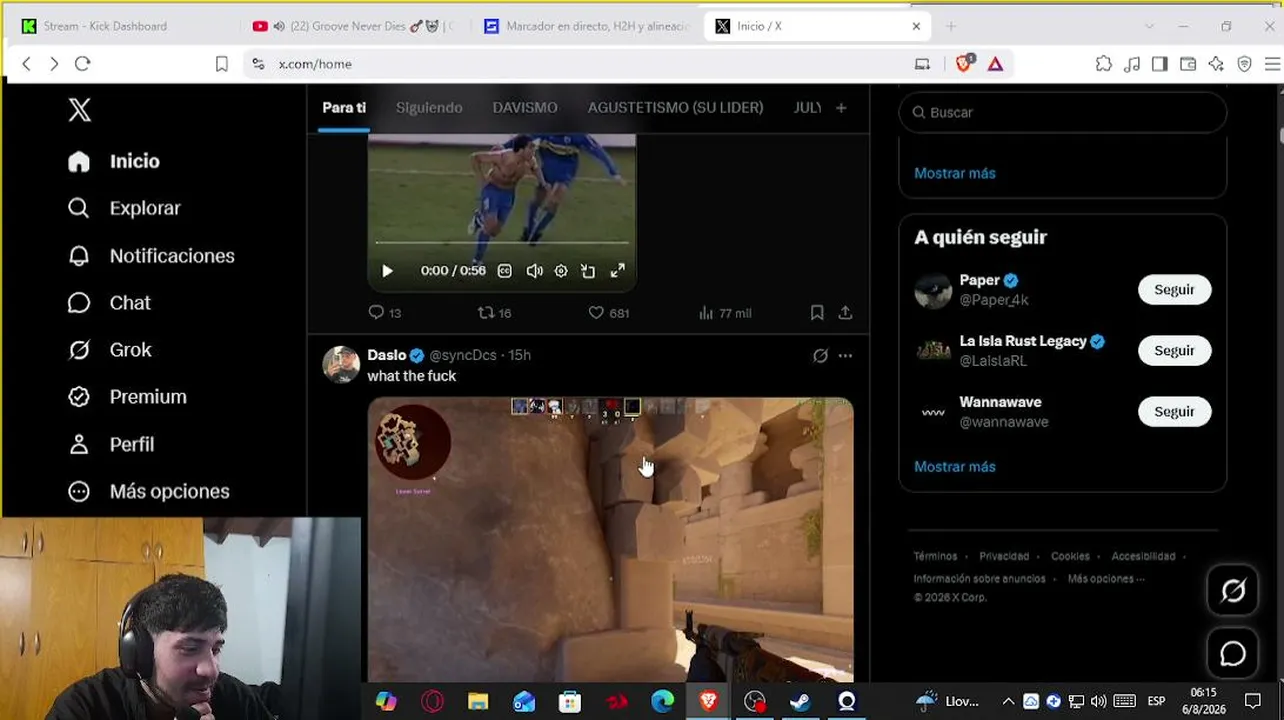Screen dimensions: 1284x720
Task: Click the X logo in the sidebar
Action: pos(79,110)
